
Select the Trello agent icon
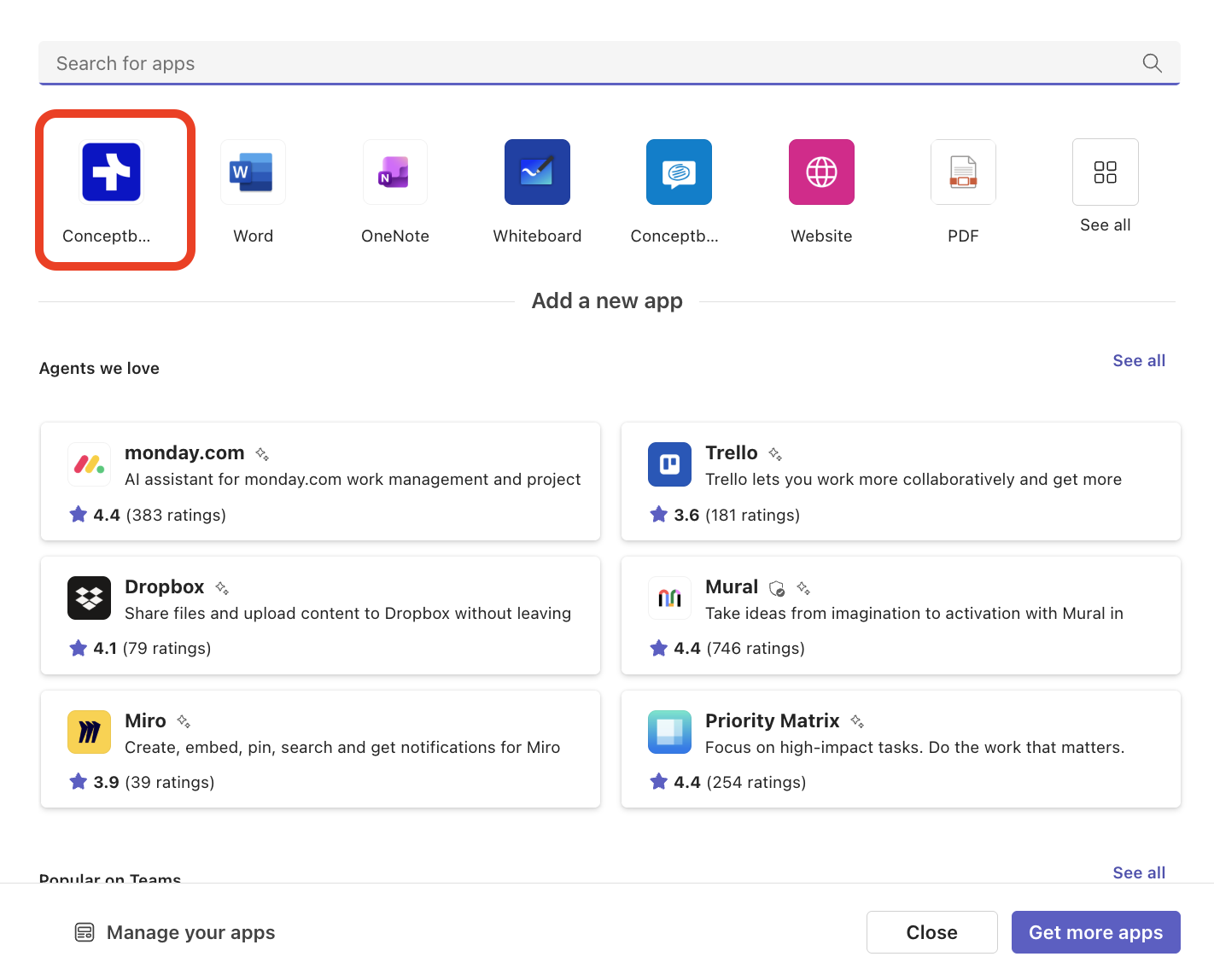[x=669, y=464]
